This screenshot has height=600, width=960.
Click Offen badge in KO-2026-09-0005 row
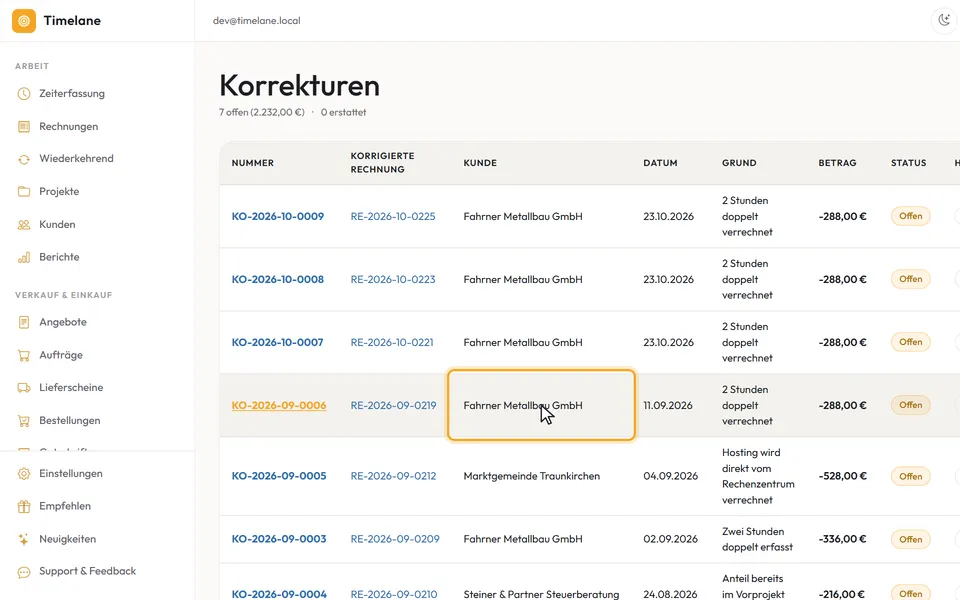(910, 476)
